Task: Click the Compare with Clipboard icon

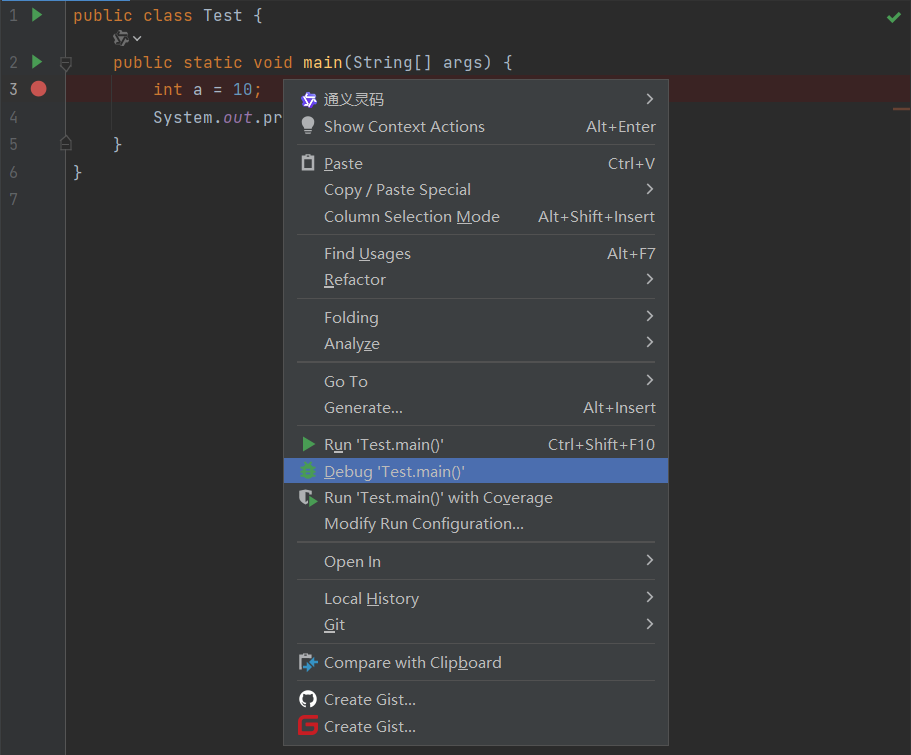Action: tap(308, 662)
